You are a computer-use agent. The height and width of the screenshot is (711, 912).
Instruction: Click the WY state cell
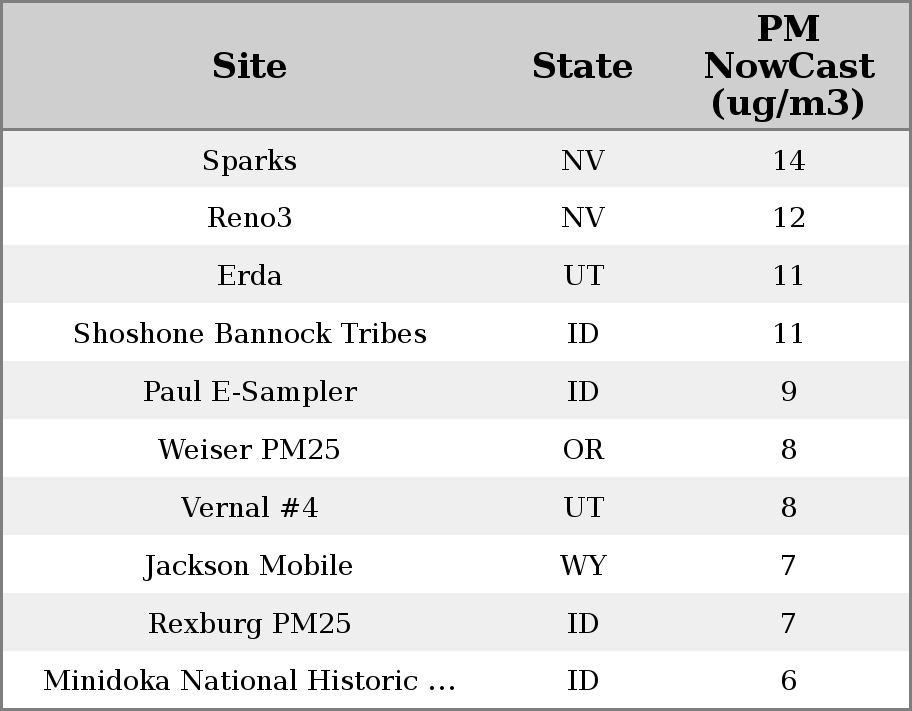click(582, 566)
